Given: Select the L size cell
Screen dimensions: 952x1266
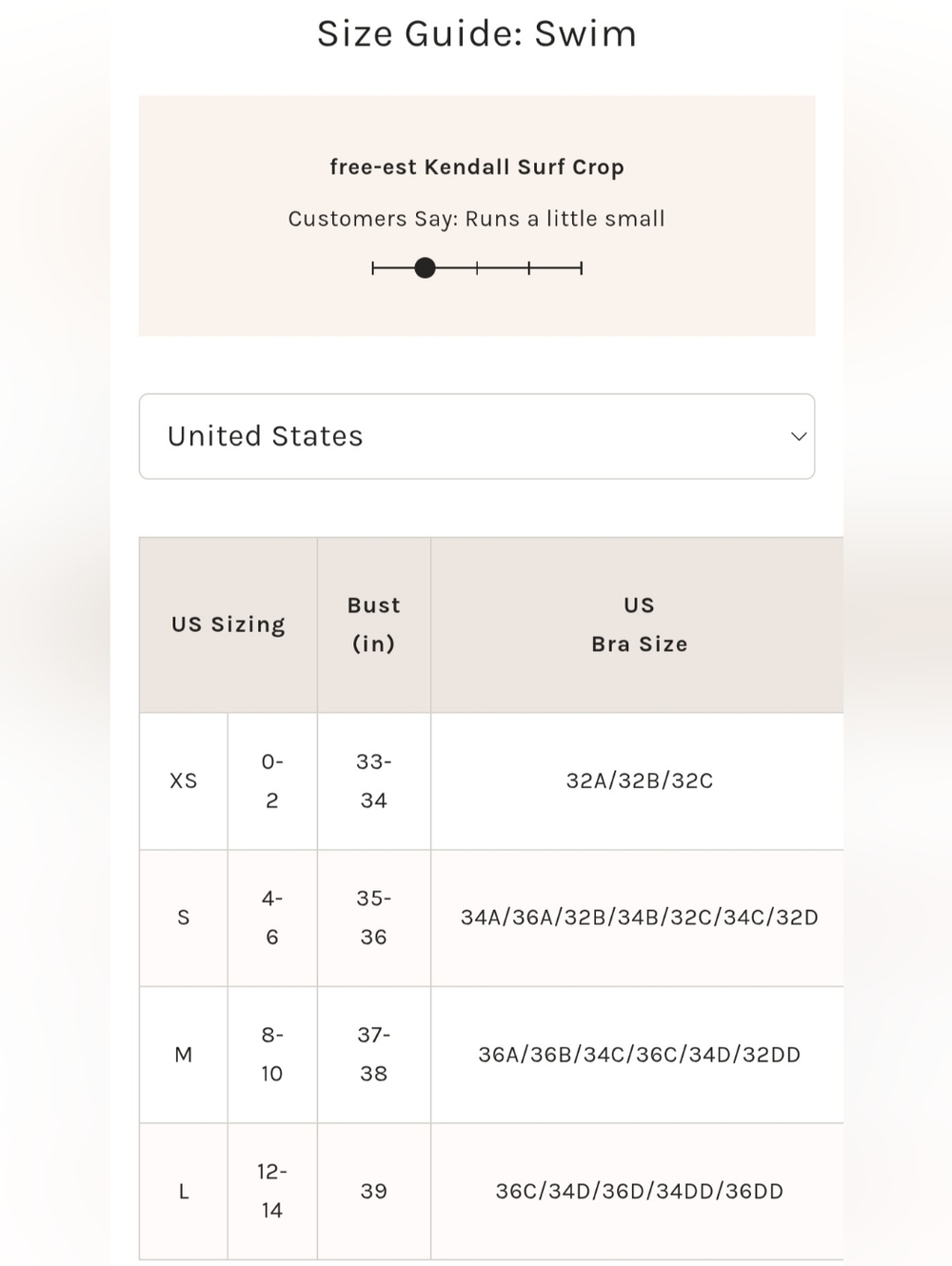Looking at the screenshot, I should pos(184,1191).
